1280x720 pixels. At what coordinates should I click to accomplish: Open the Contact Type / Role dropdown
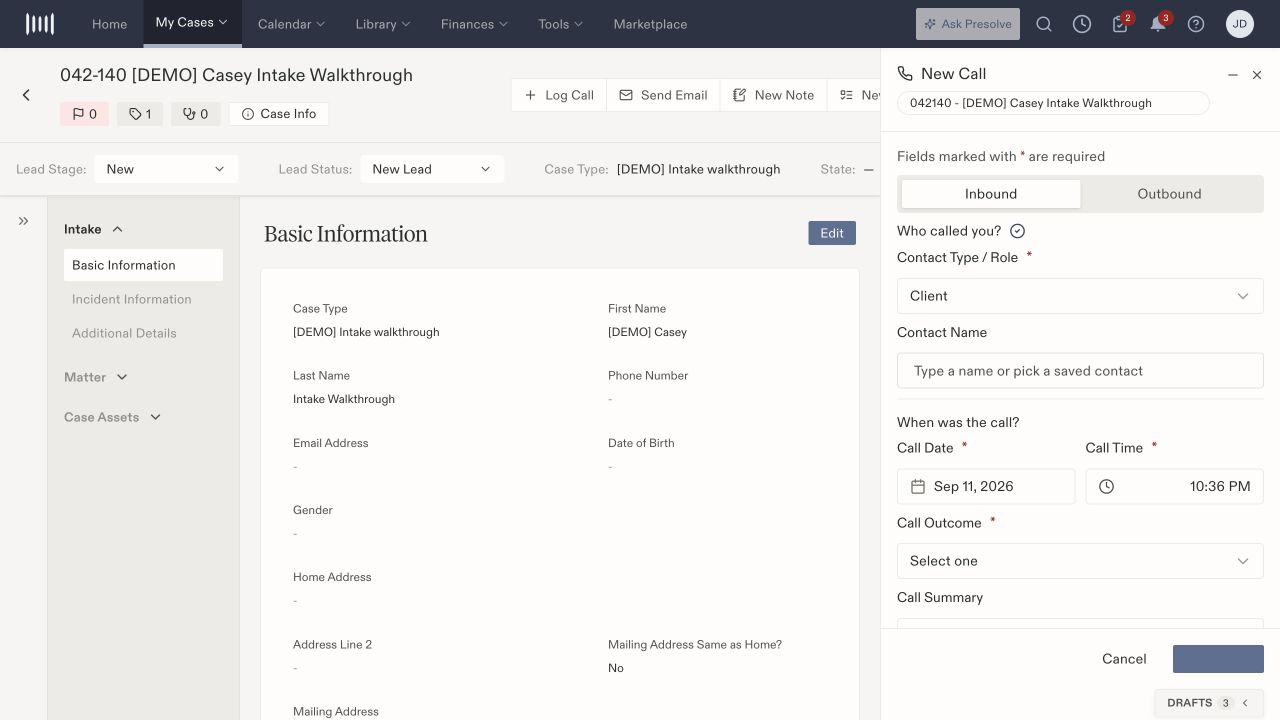[1080, 296]
